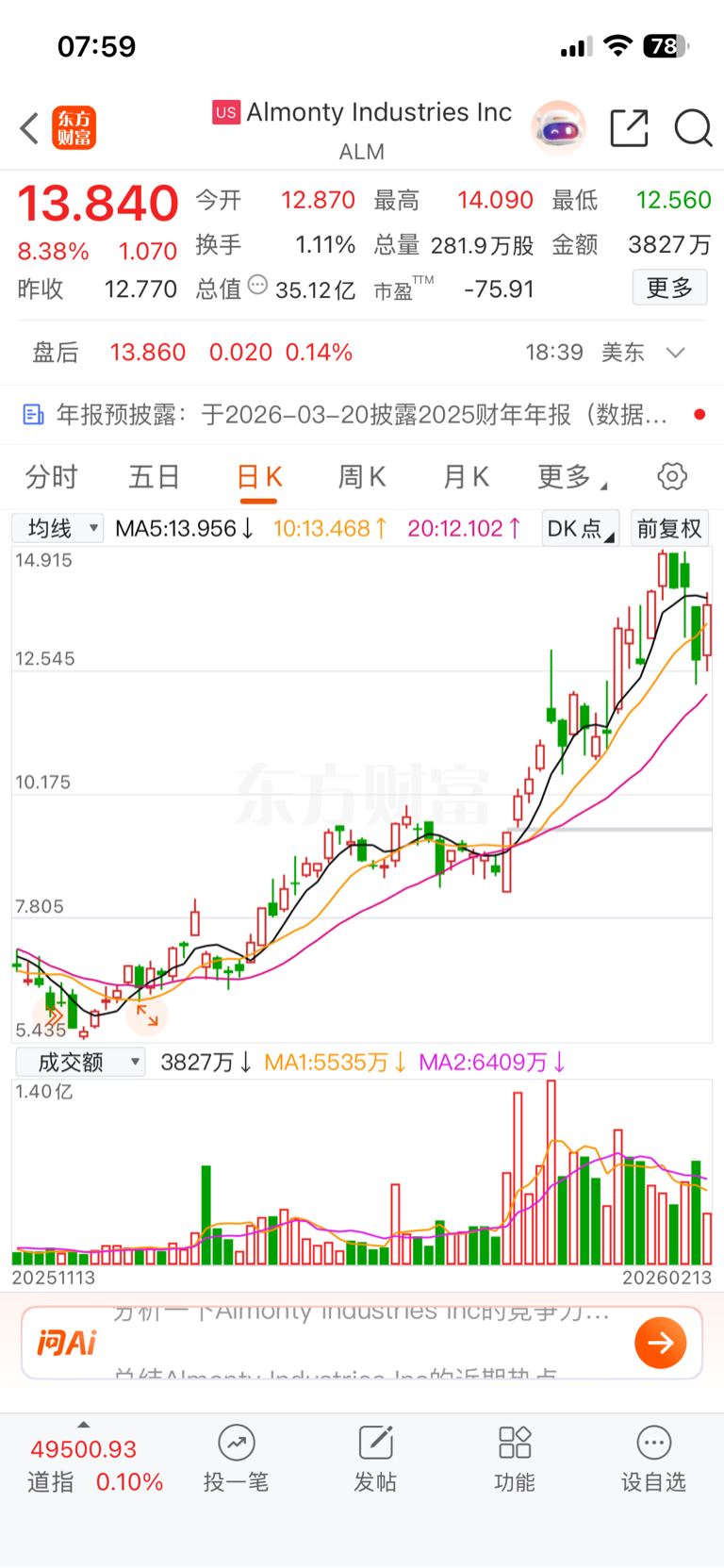
Task: Expand the index ticker arrow above 49500.93
Action: pos(83,1425)
